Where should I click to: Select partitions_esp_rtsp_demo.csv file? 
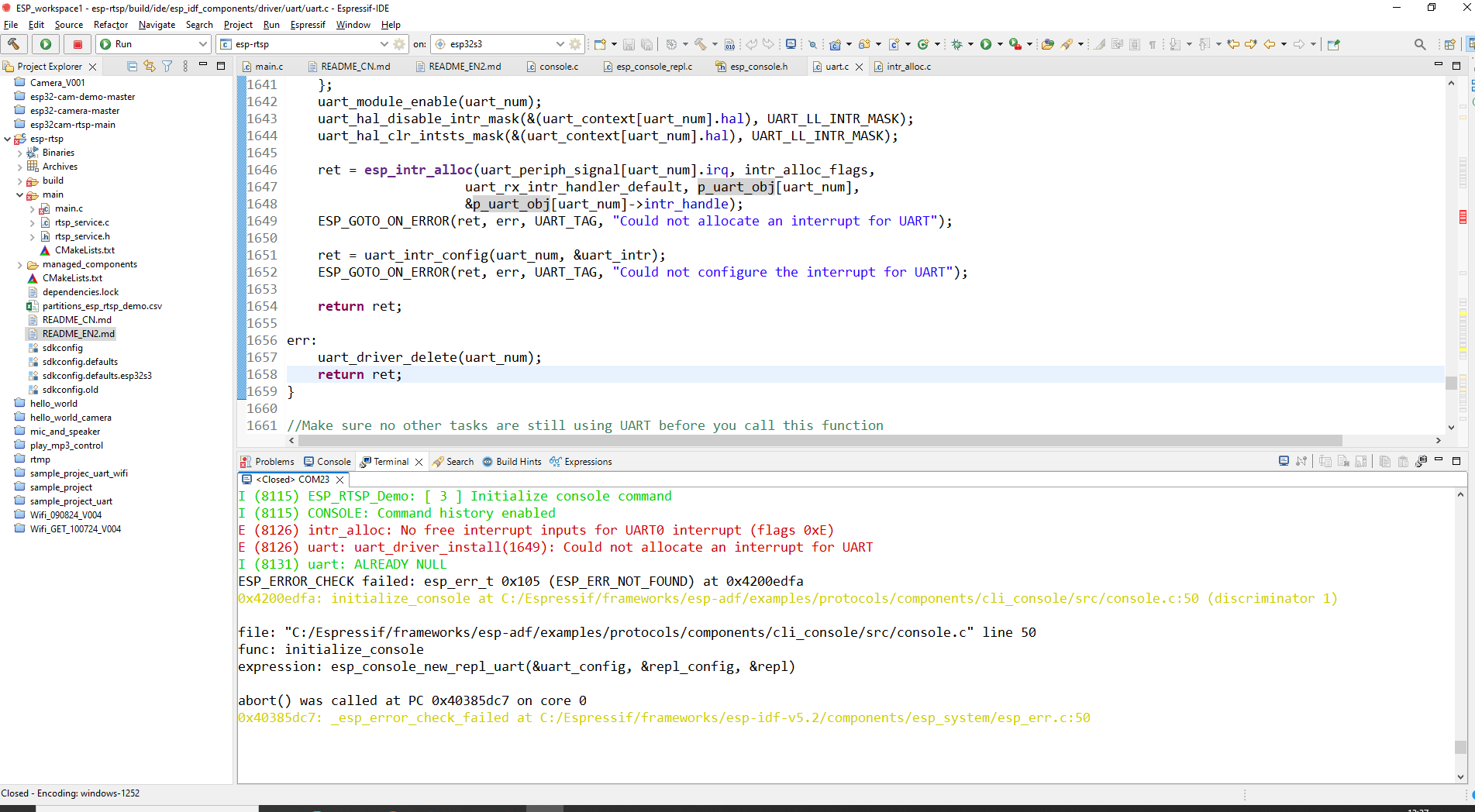102,306
